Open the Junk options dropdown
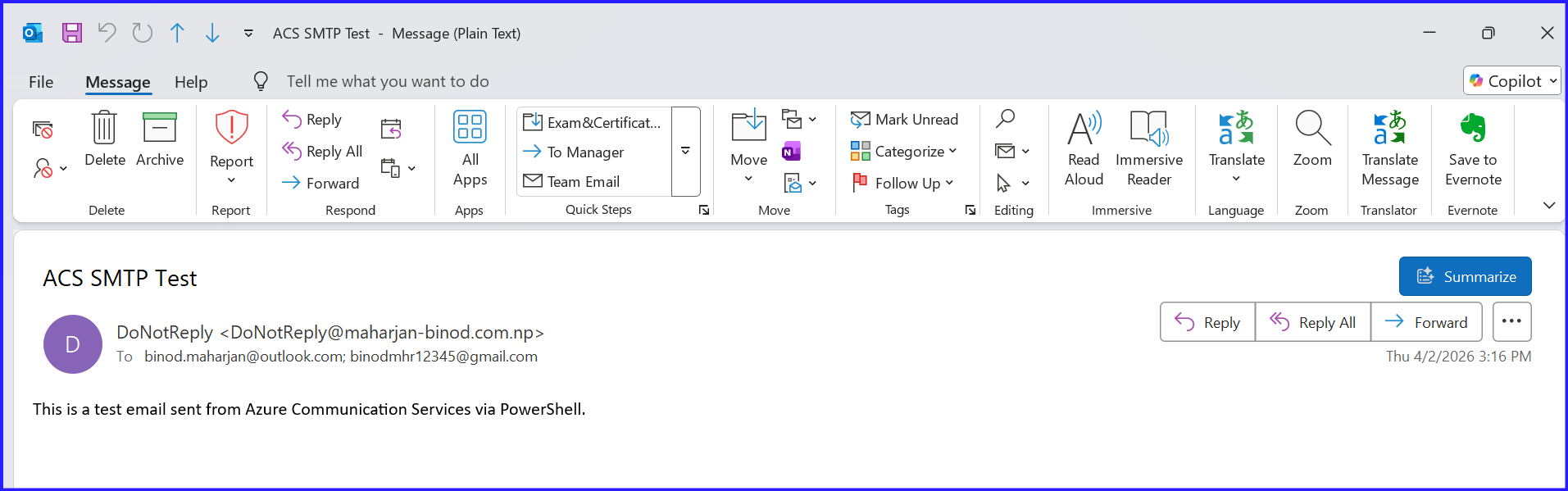Viewport: 1568px width, 491px height. pyautogui.click(x=49, y=169)
